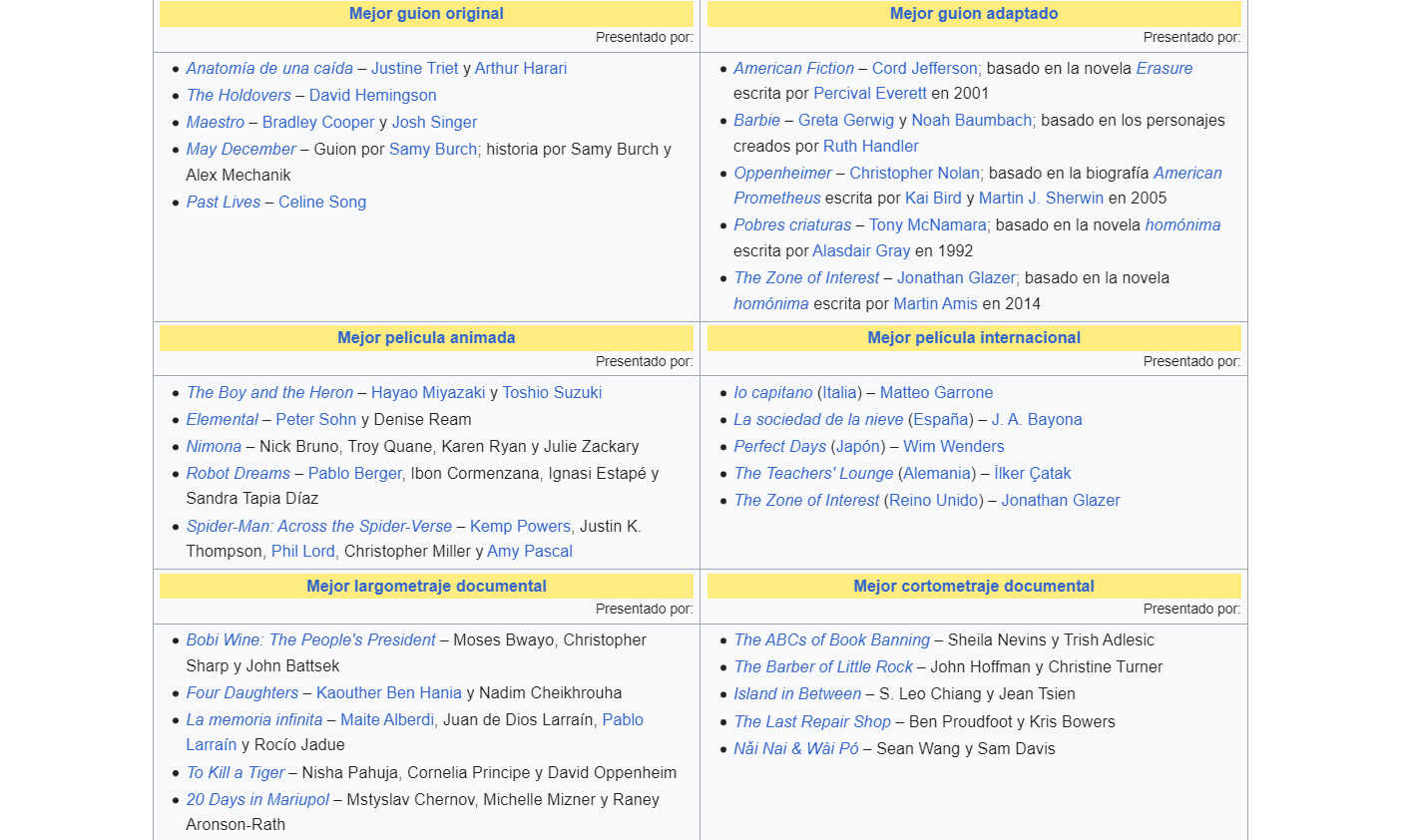Click the Christopher Nolan link
Viewport: 1412px width, 840px height.
(915, 174)
